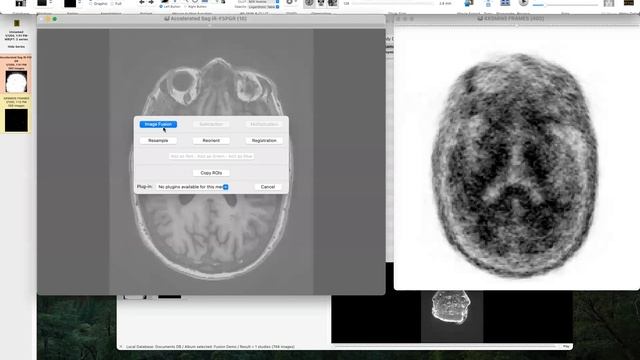Open the WL/WW presets dropdown

[x=263, y=2]
